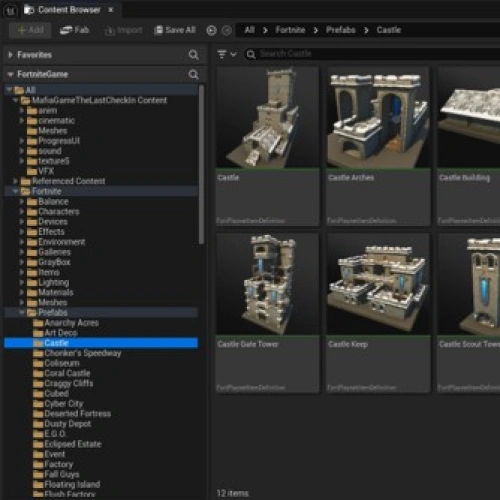500x500 pixels.
Task: Open the chevron dropdown after the Prefabs breadcrumb
Action: coord(366,31)
